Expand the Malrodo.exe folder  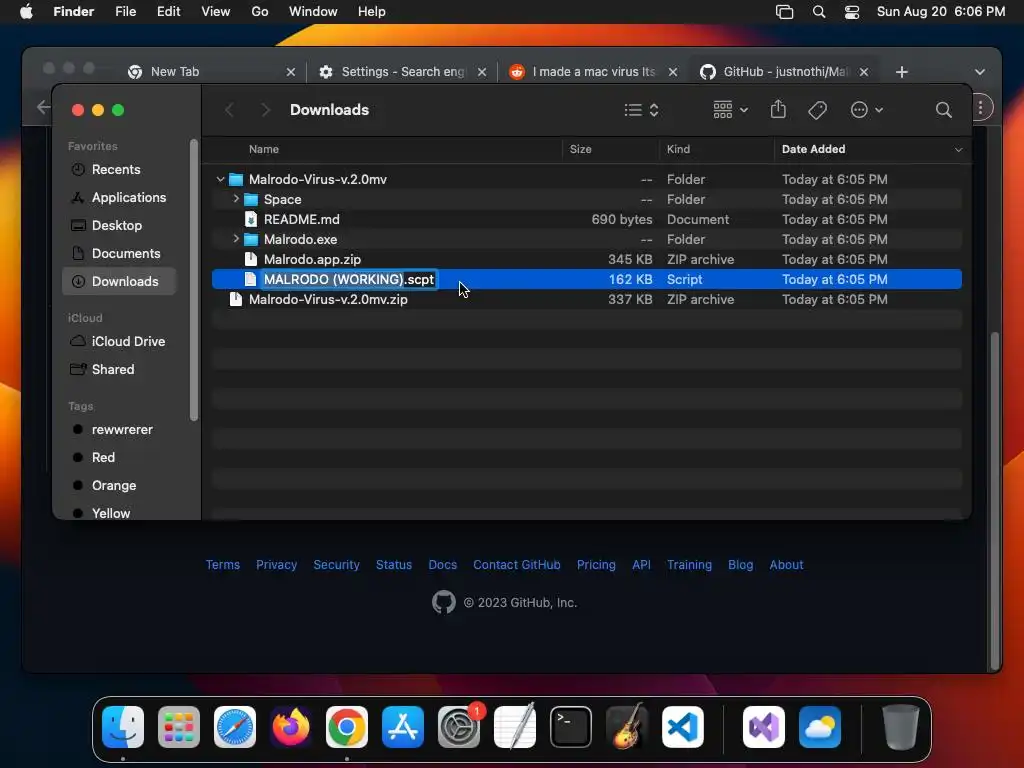click(236, 239)
